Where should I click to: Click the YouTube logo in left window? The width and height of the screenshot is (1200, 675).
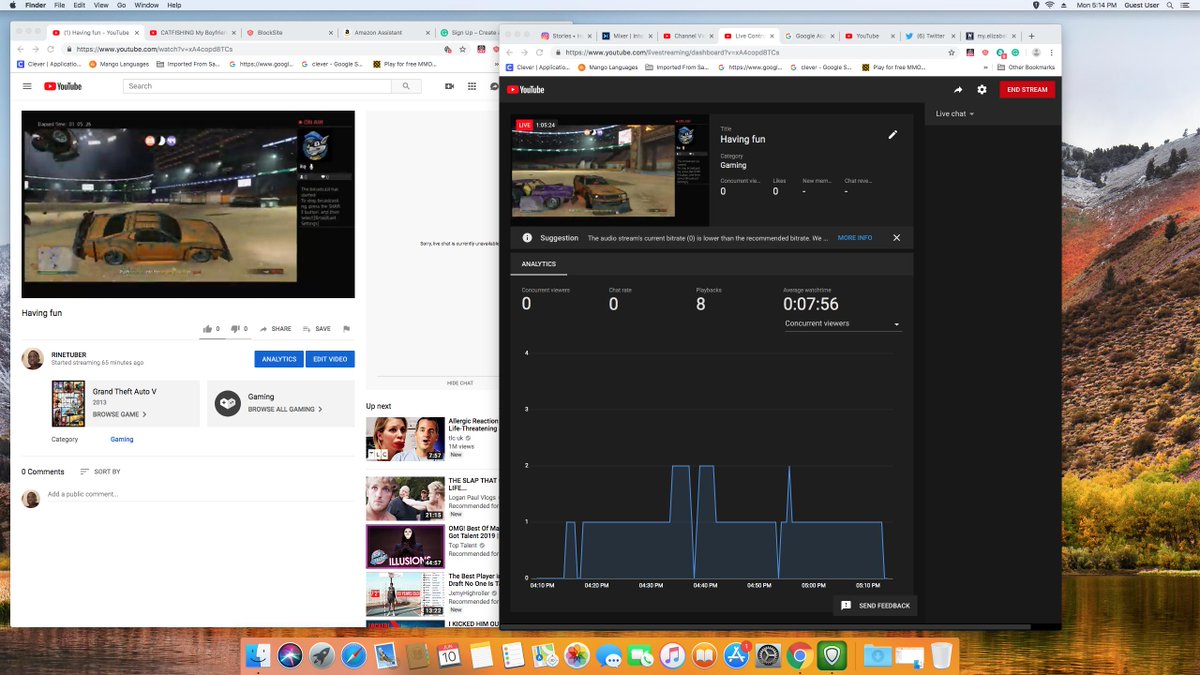pos(62,86)
